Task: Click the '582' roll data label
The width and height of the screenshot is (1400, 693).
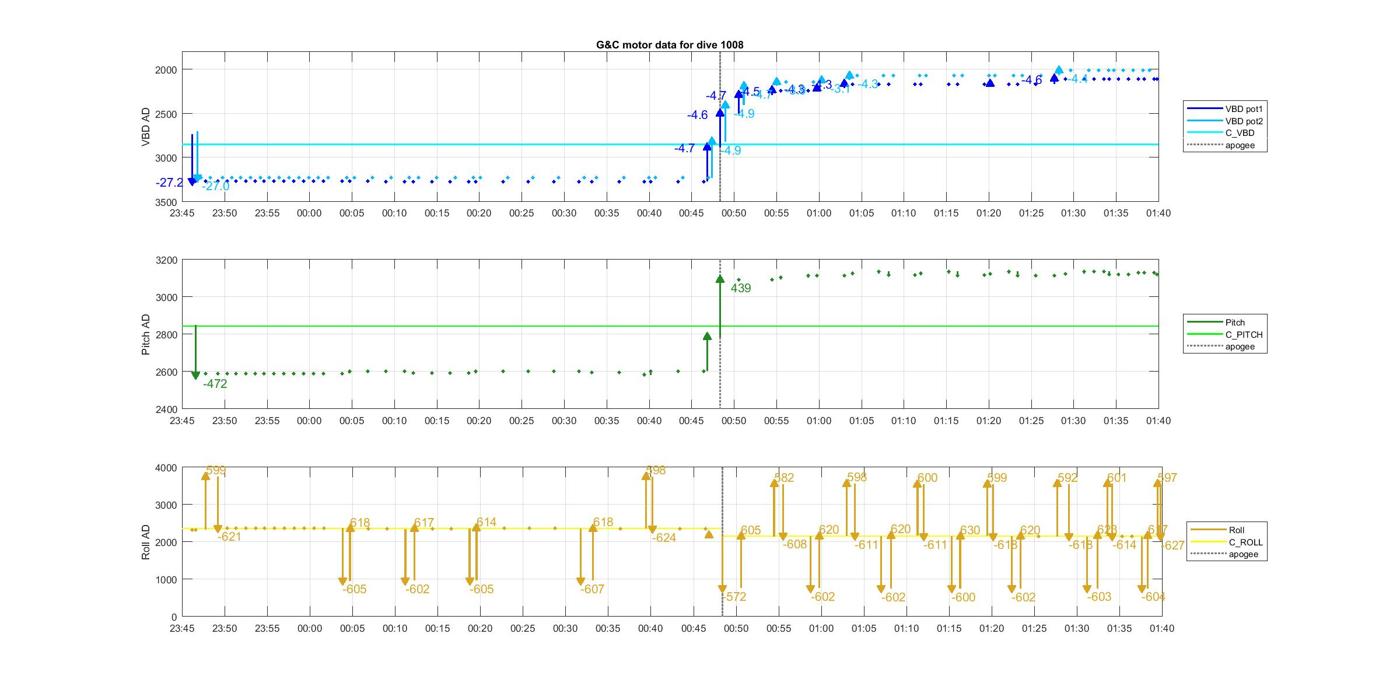Action: pyautogui.click(x=784, y=478)
